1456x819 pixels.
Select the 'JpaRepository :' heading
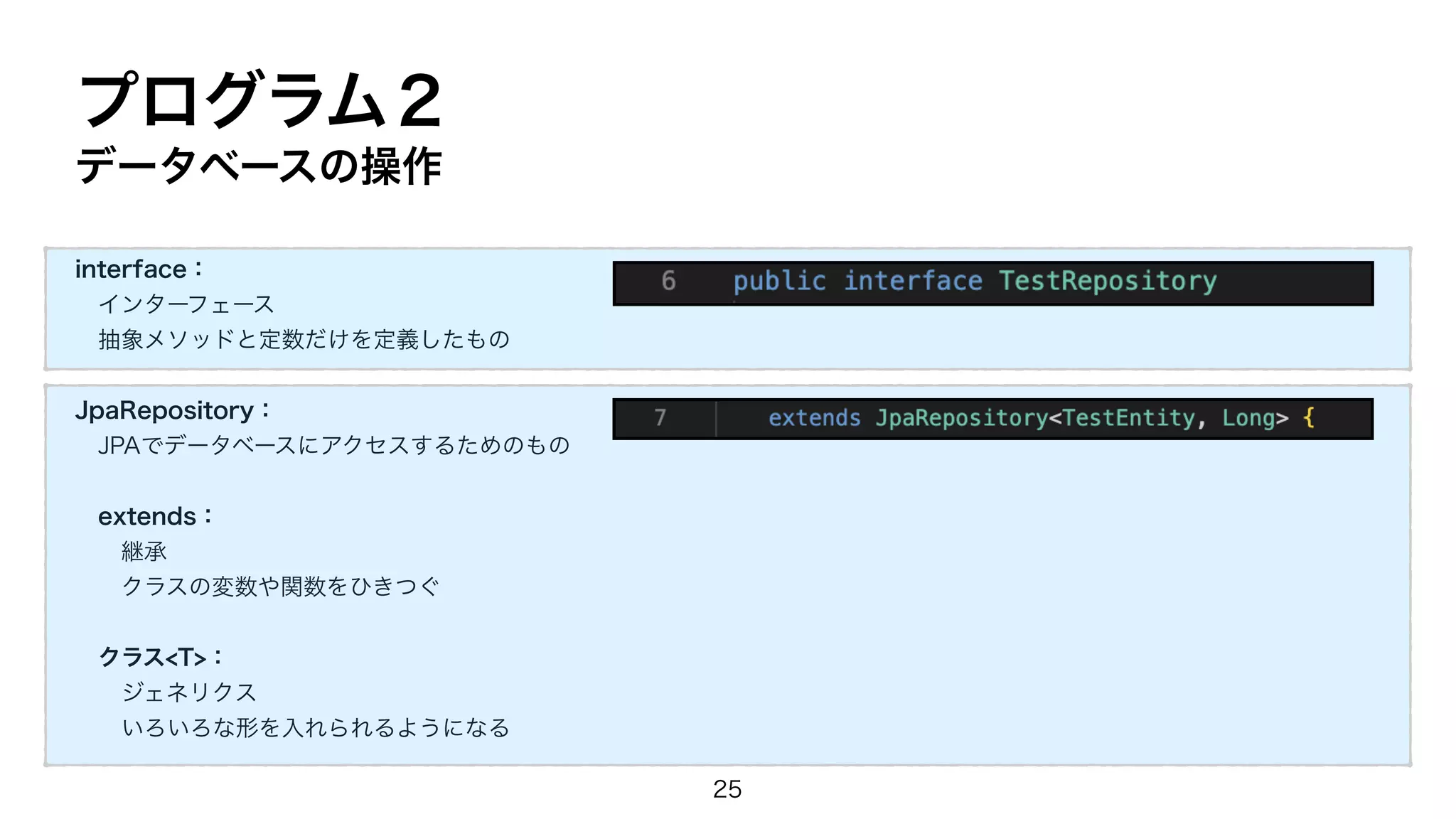pyautogui.click(x=173, y=411)
